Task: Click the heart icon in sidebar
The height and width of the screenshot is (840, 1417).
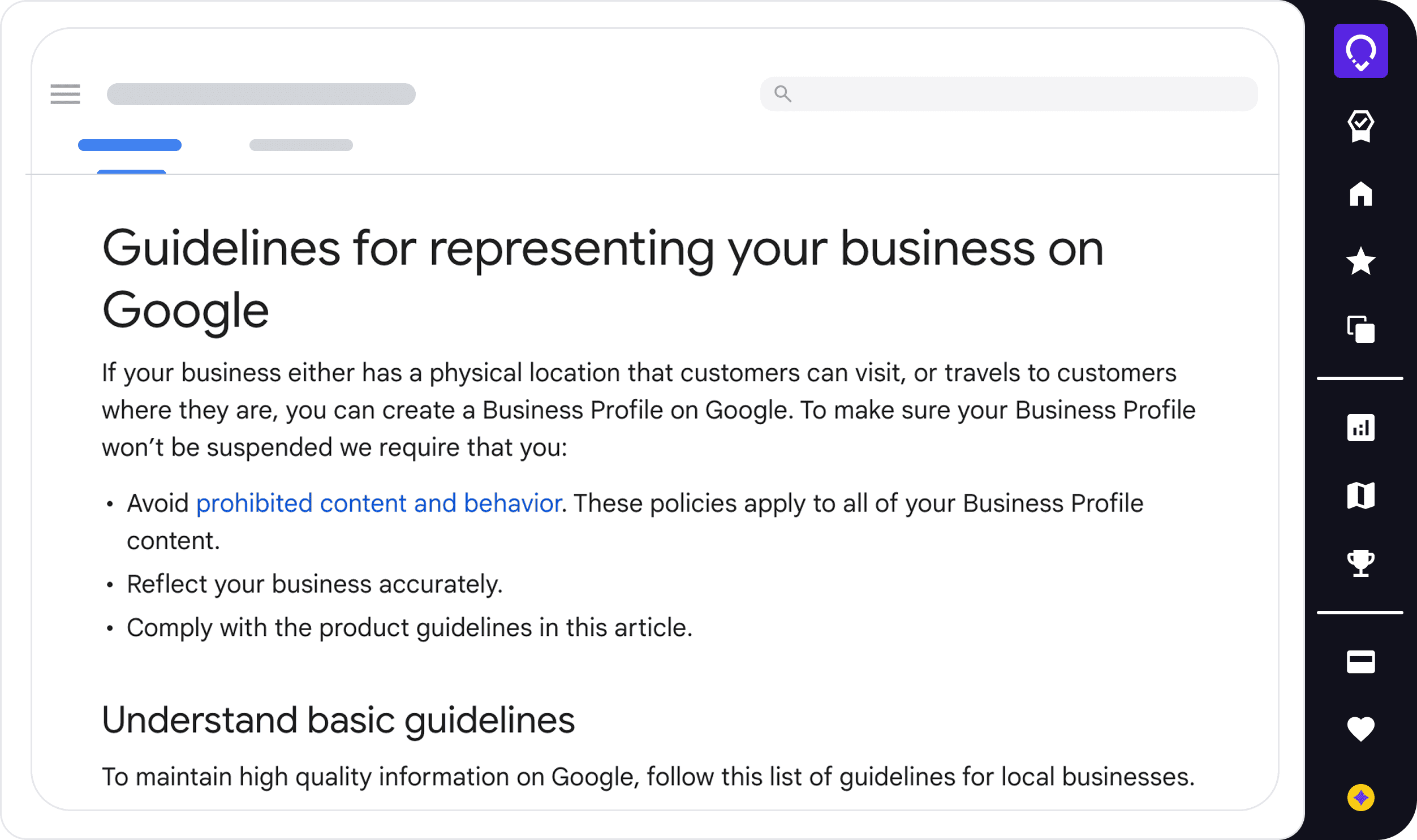Action: click(x=1360, y=729)
